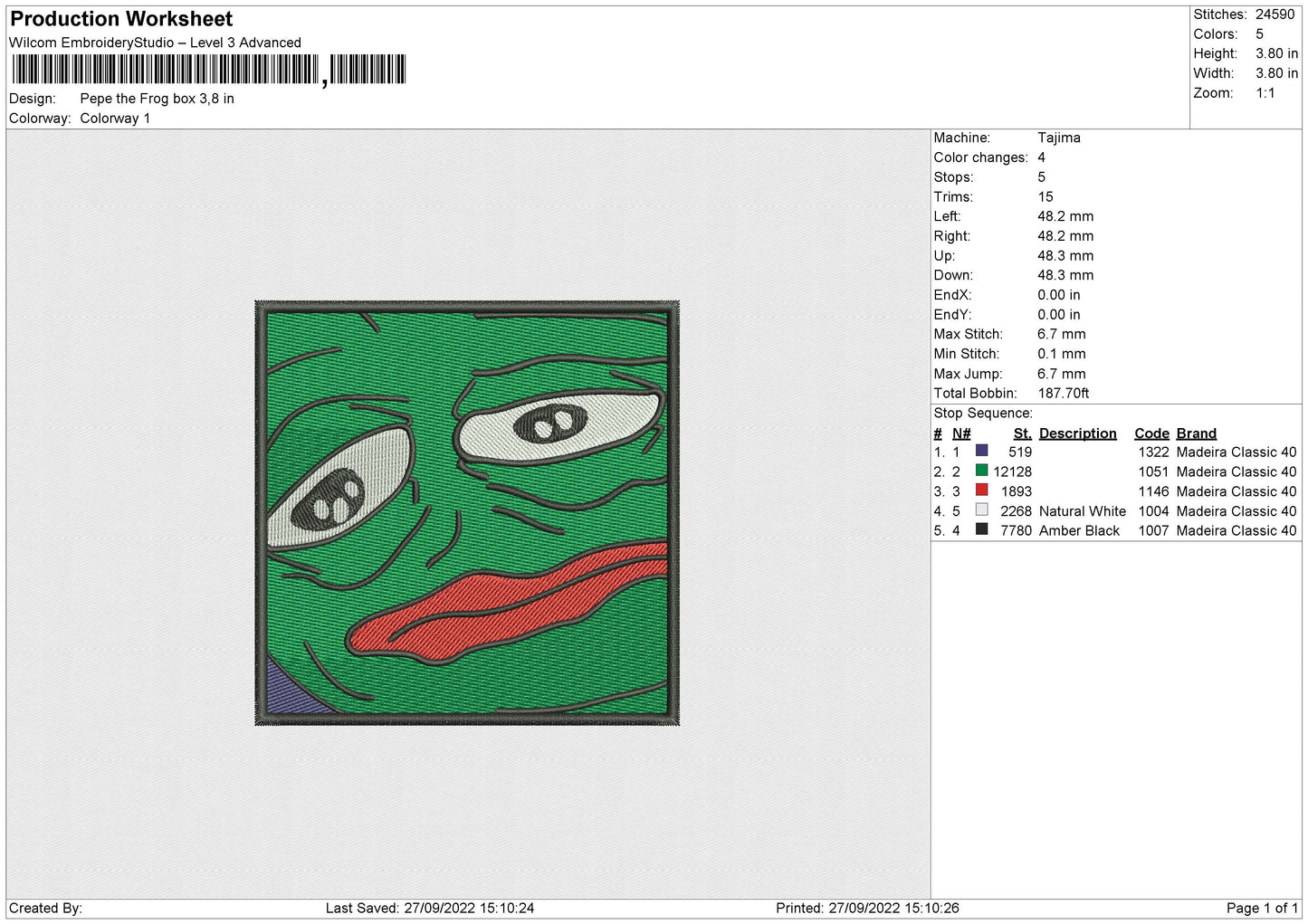Click the stitch count 7780
The height and width of the screenshot is (924, 1308).
pyautogui.click(x=1016, y=530)
